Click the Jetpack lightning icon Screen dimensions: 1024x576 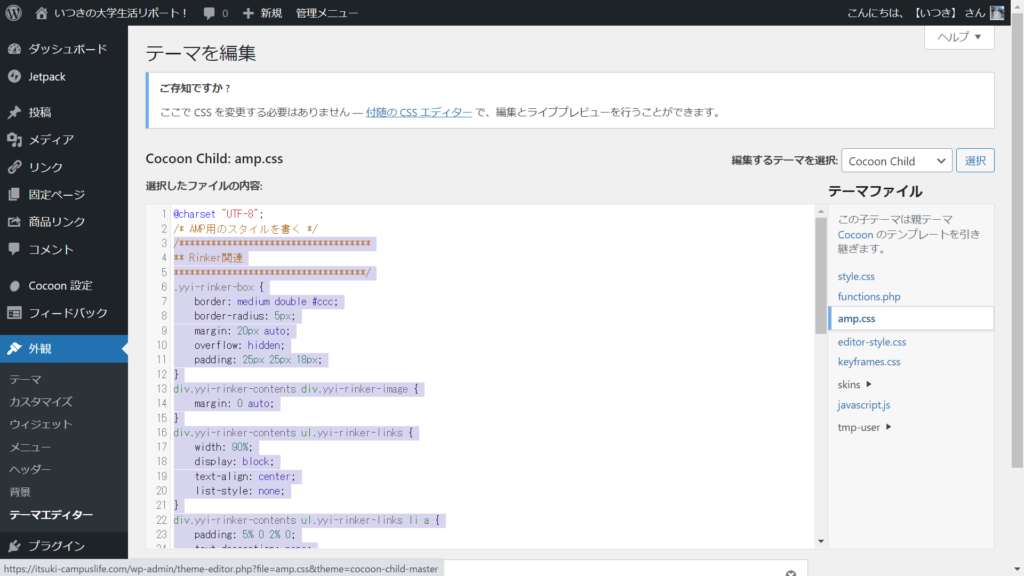click(14, 76)
